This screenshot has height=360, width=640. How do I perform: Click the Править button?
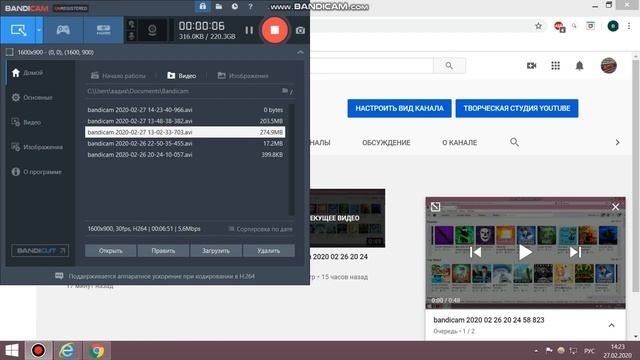(x=163, y=251)
